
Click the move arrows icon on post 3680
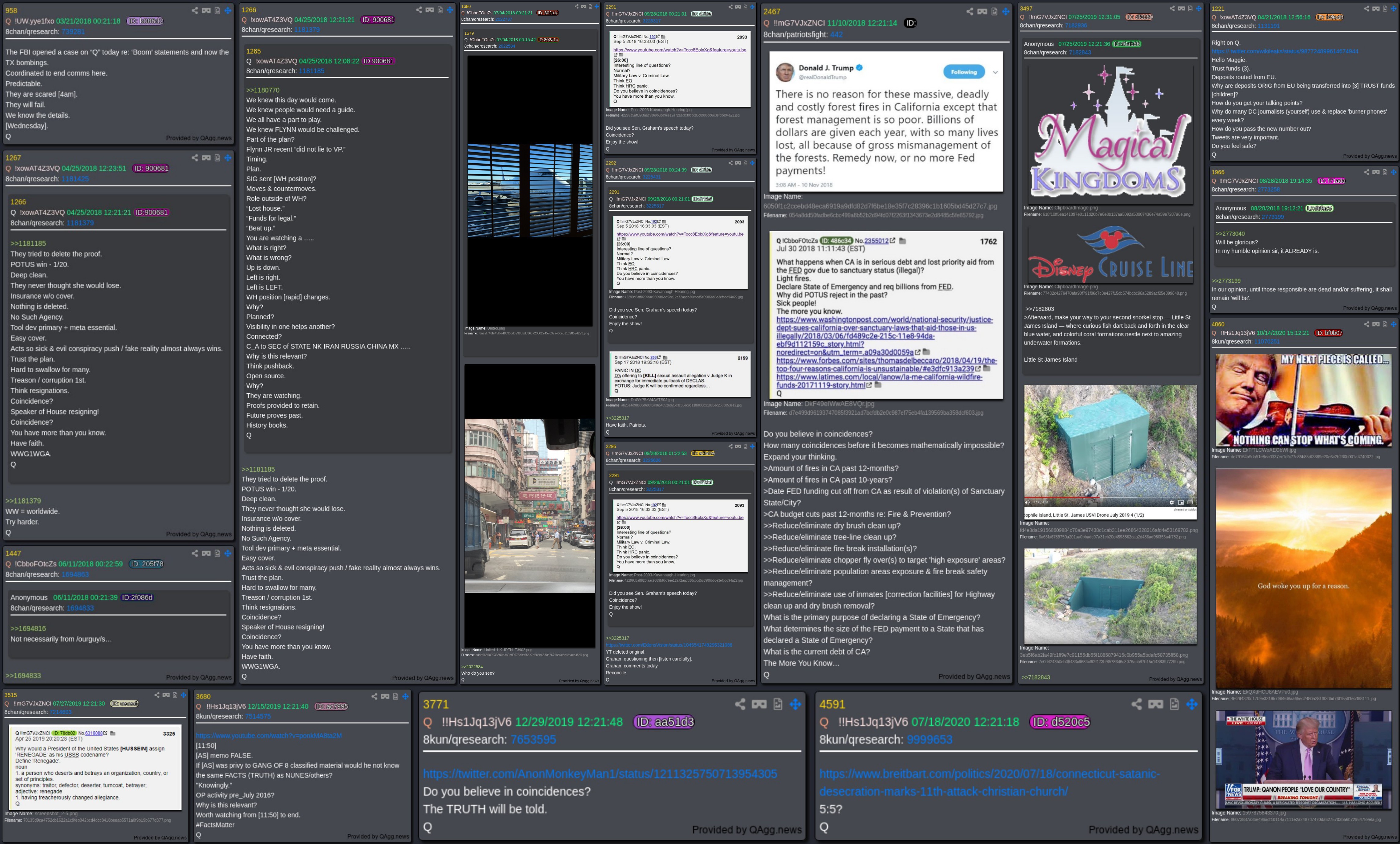tap(406, 696)
